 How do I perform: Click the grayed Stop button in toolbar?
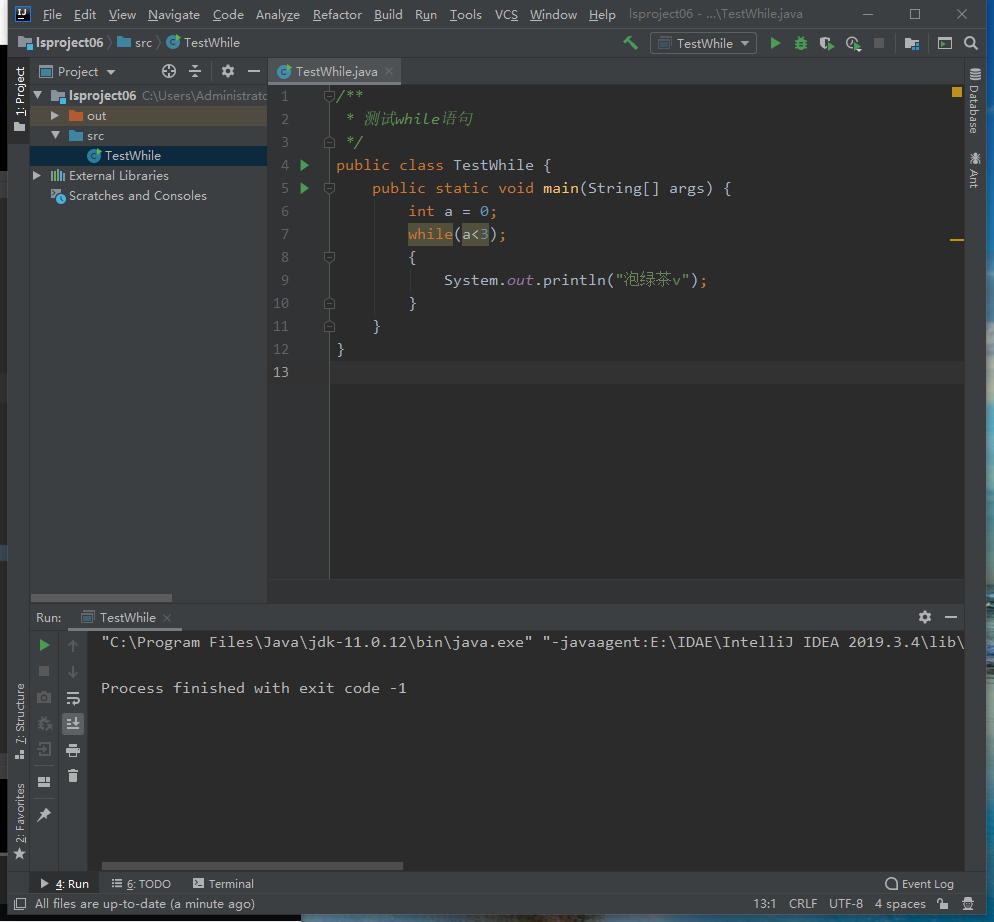879,43
